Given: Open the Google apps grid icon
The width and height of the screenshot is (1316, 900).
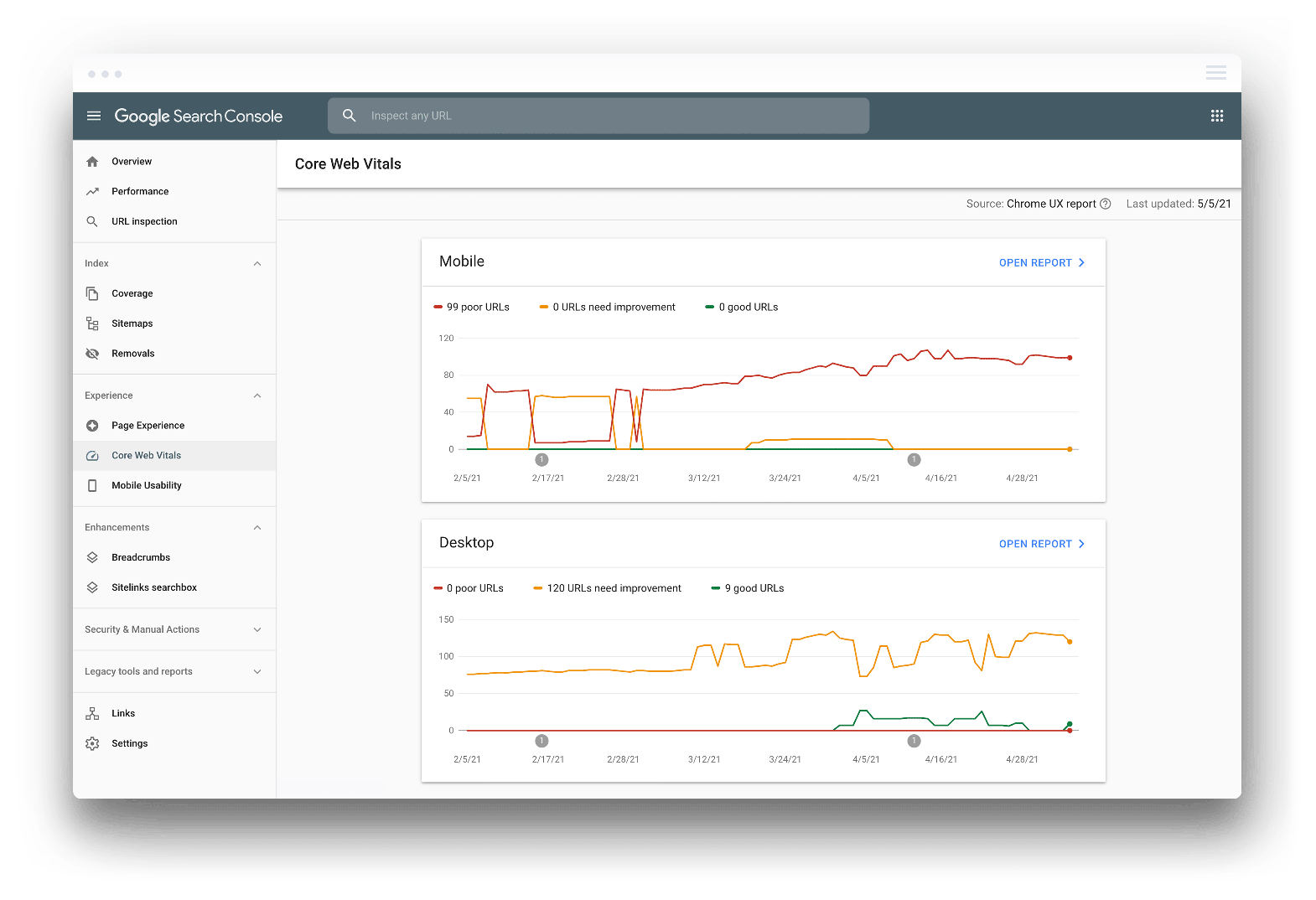Looking at the screenshot, I should pyautogui.click(x=1217, y=116).
